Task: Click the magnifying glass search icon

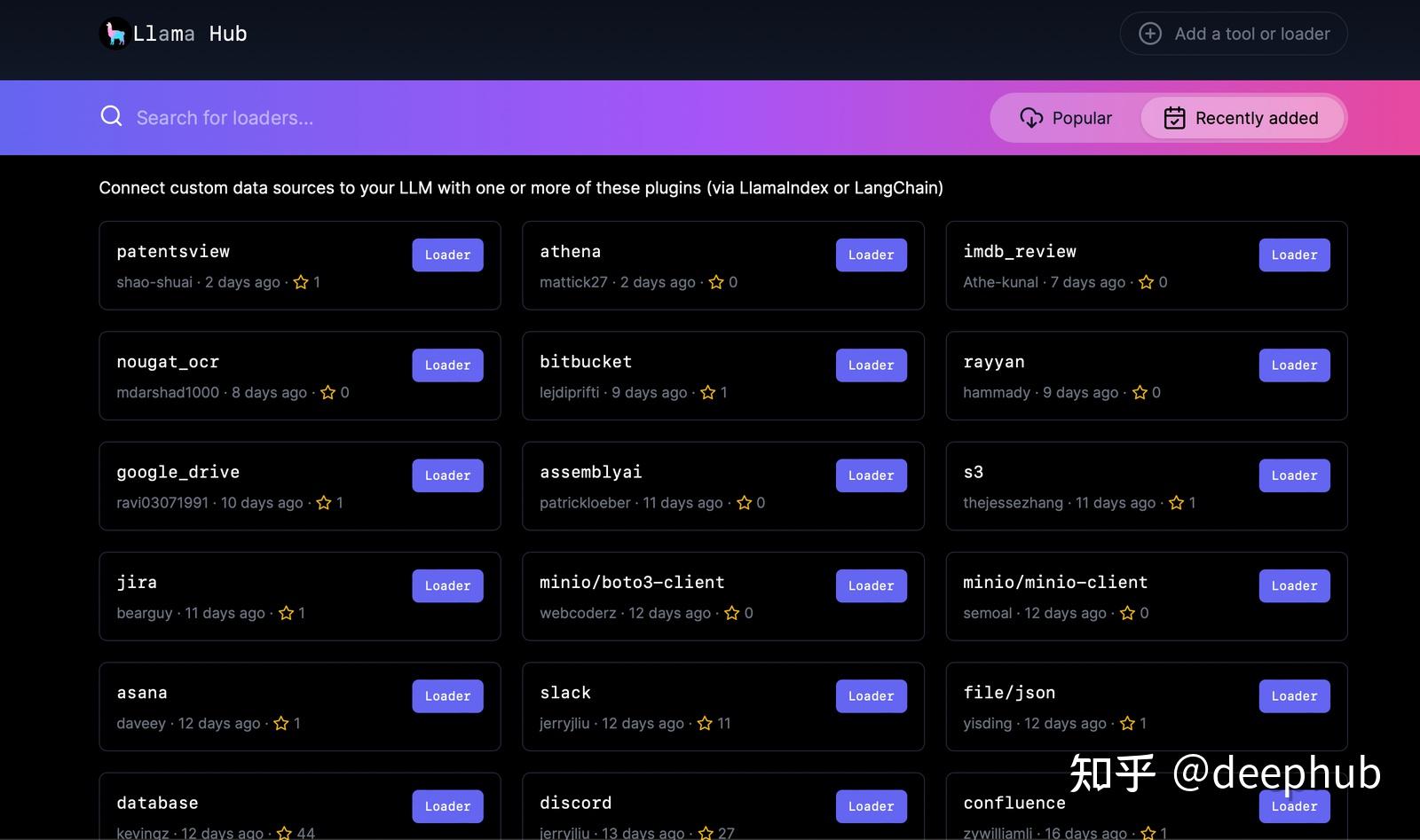Action: pyautogui.click(x=110, y=116)
